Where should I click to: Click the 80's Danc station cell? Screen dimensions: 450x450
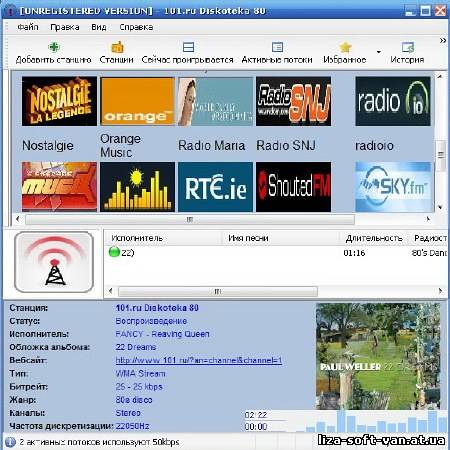(x=429, y=253)
